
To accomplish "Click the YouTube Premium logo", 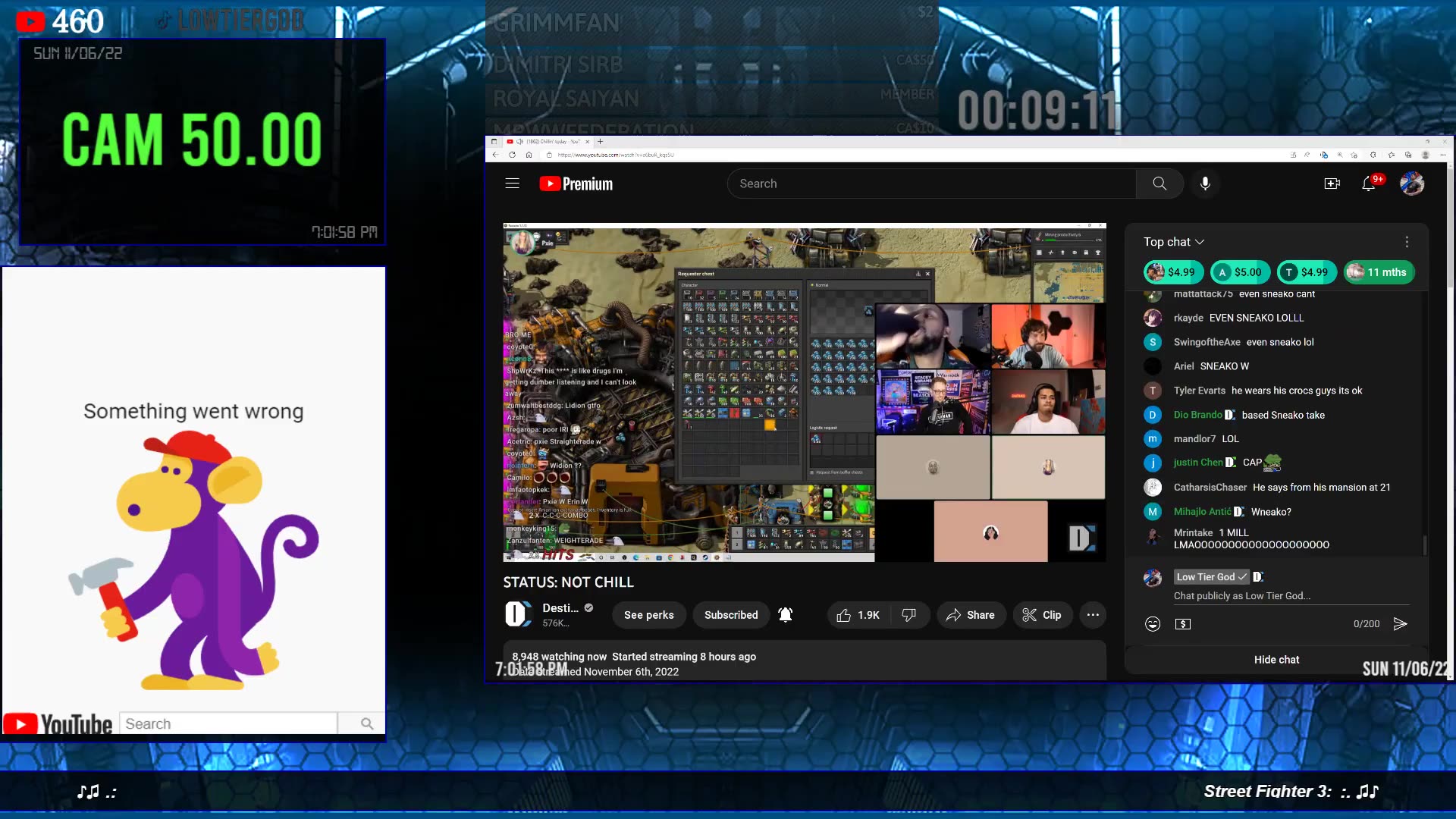I will tap(576, 184).
